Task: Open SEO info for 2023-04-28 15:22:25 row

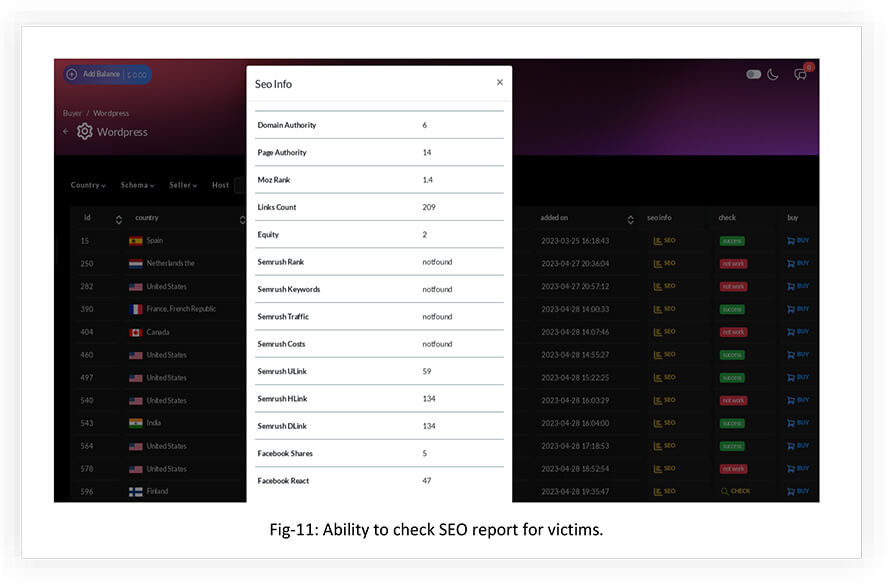Action: coord(664,377)
